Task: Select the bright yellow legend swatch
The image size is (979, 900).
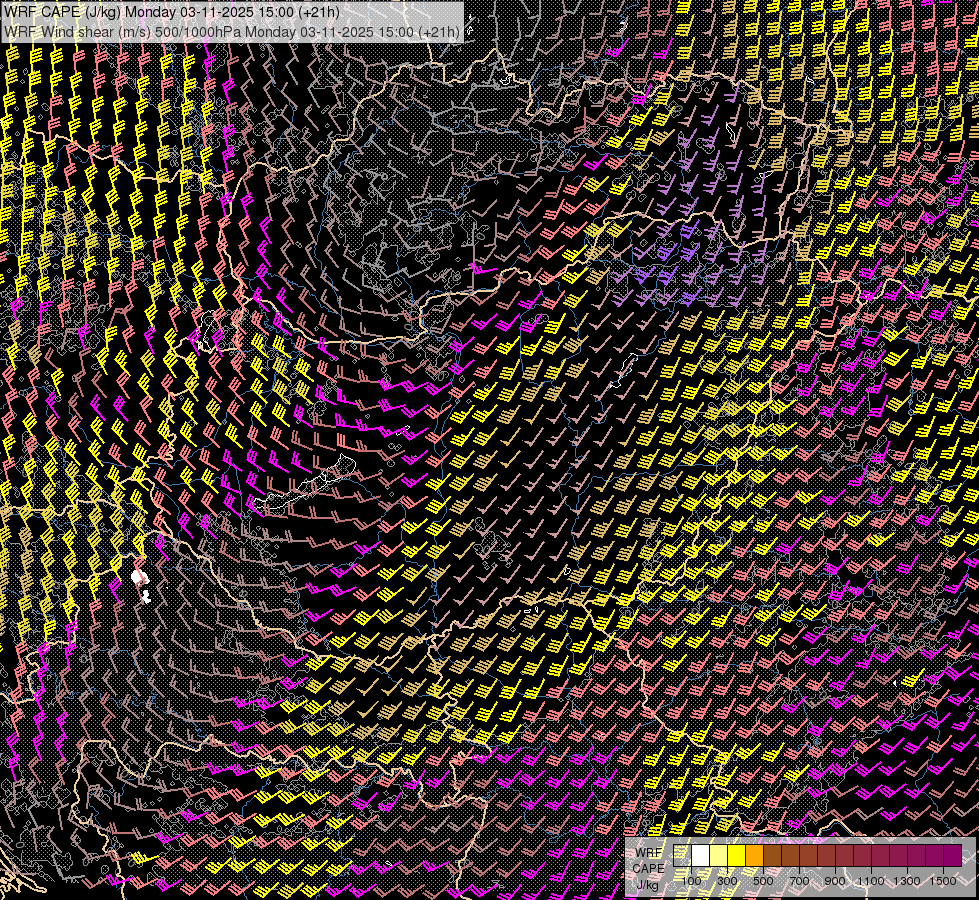Action: 737,856
